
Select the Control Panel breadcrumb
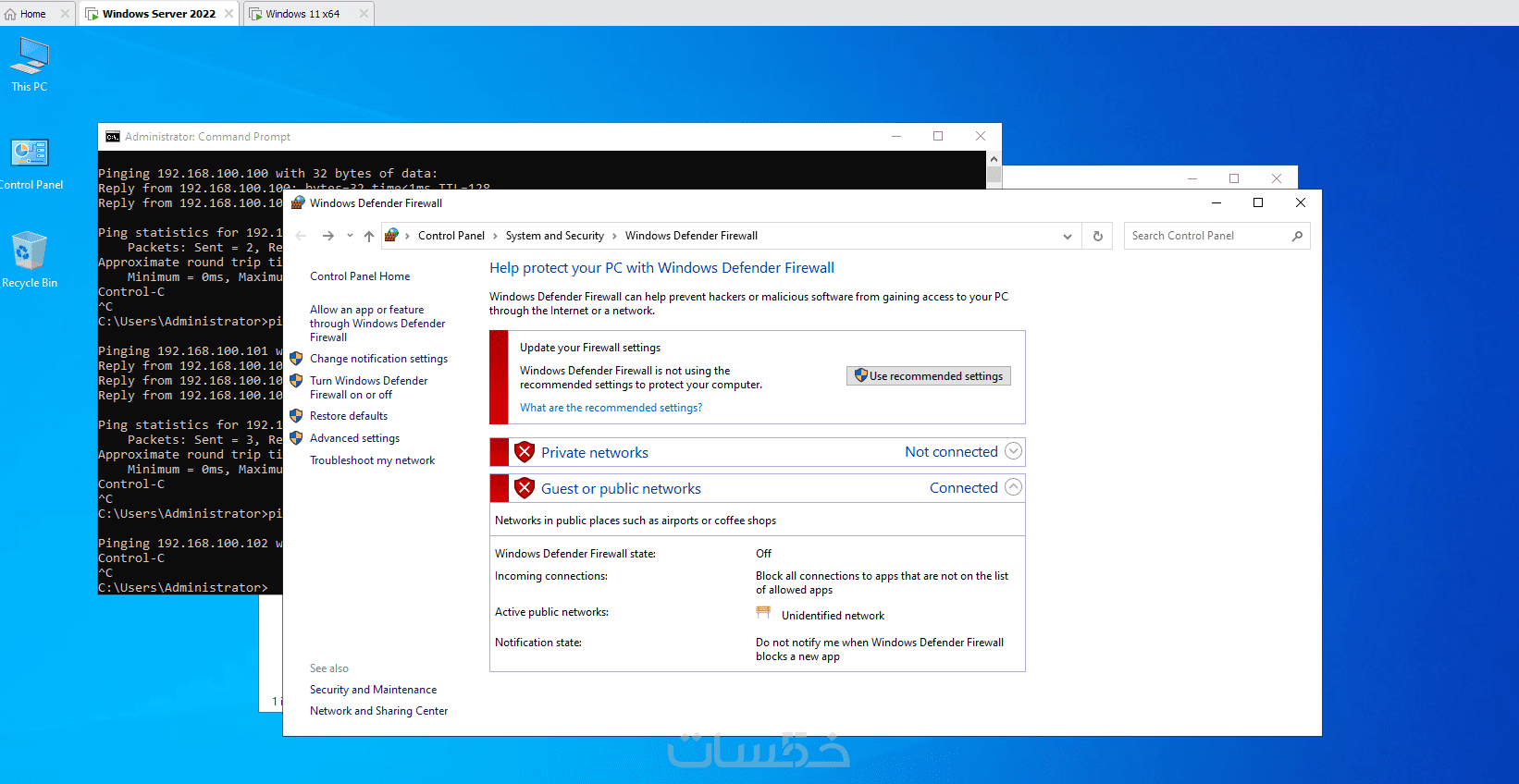tap(451, 236)
